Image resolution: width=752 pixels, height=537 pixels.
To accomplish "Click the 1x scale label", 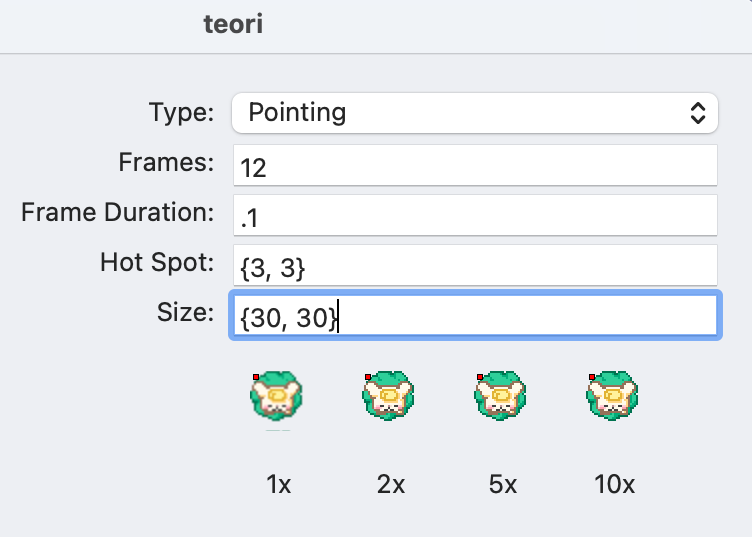I will coord(279,484).
